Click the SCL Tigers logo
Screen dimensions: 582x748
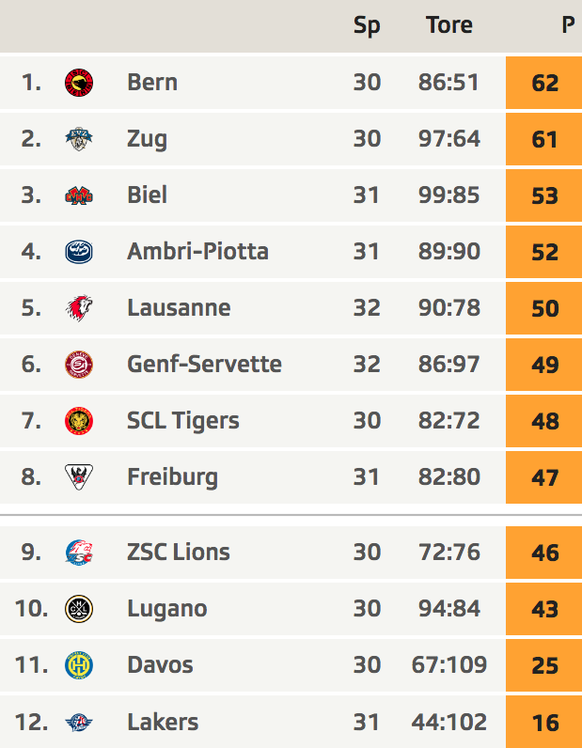pyautogui.click(x=79, y=421)
